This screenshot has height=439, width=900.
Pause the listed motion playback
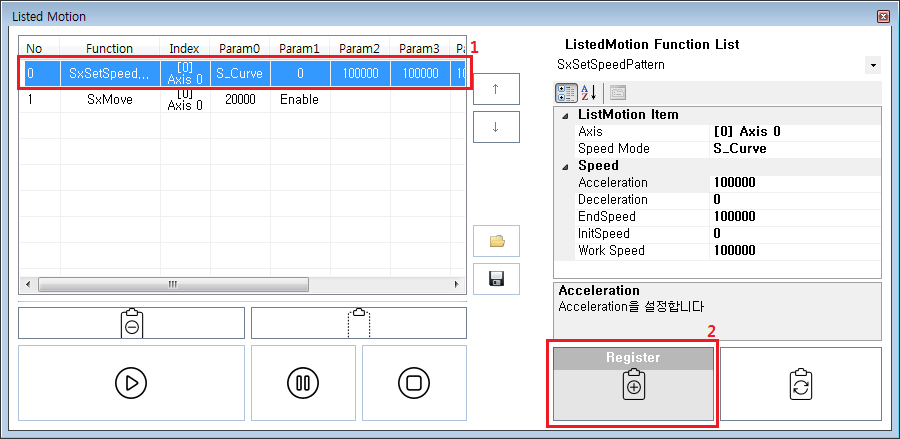[303, 383]
